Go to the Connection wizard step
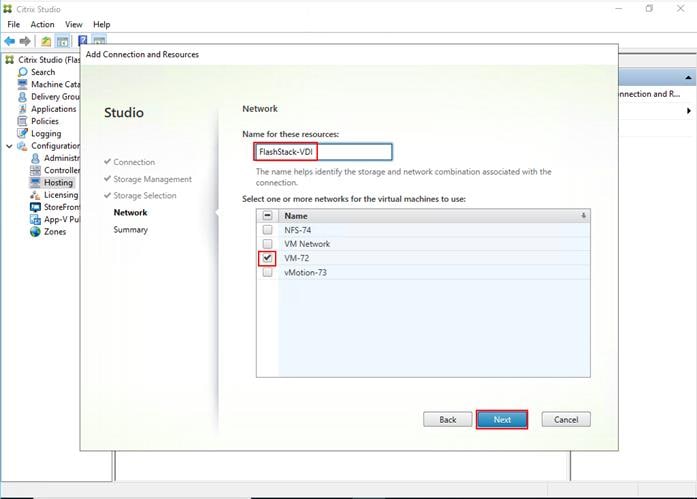Image resolution: width=697 pixels, height=499 pixels. pos(134,162)
